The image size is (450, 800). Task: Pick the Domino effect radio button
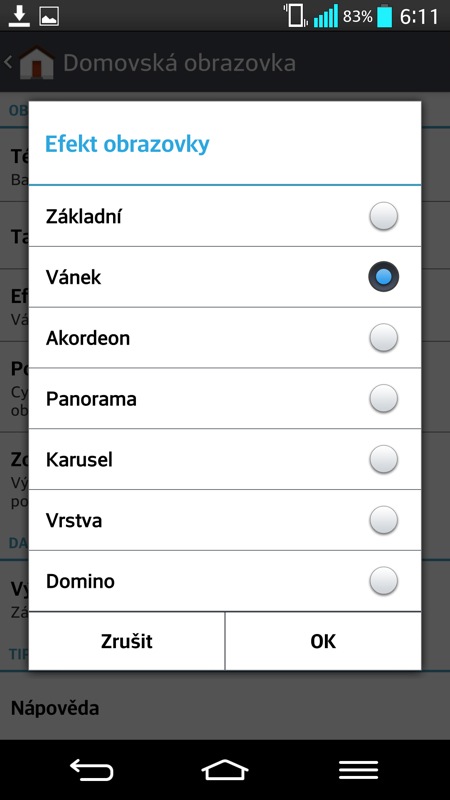coord(383,581)
